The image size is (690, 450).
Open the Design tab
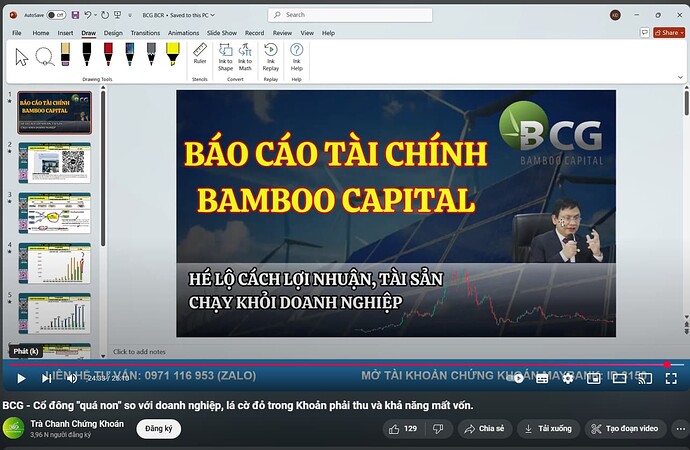113,33
